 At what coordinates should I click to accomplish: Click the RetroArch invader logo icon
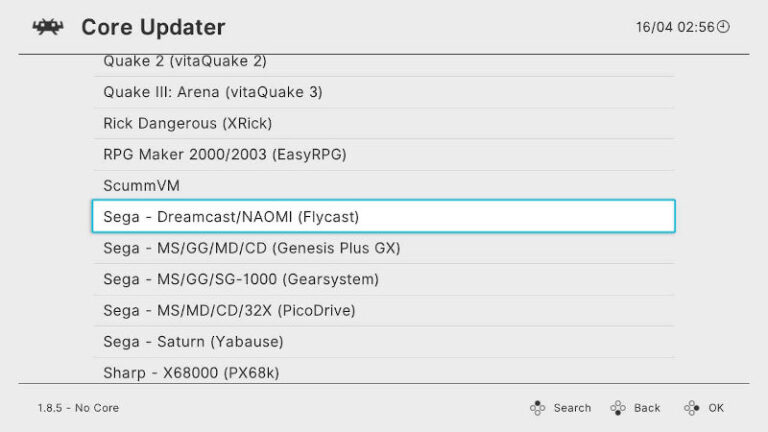click(48, 27)
